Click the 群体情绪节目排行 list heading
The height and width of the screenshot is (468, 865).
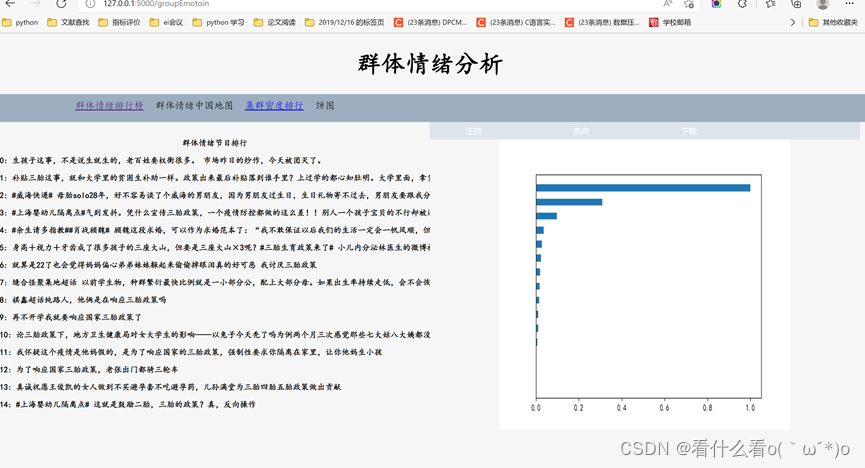click(215, 143)
